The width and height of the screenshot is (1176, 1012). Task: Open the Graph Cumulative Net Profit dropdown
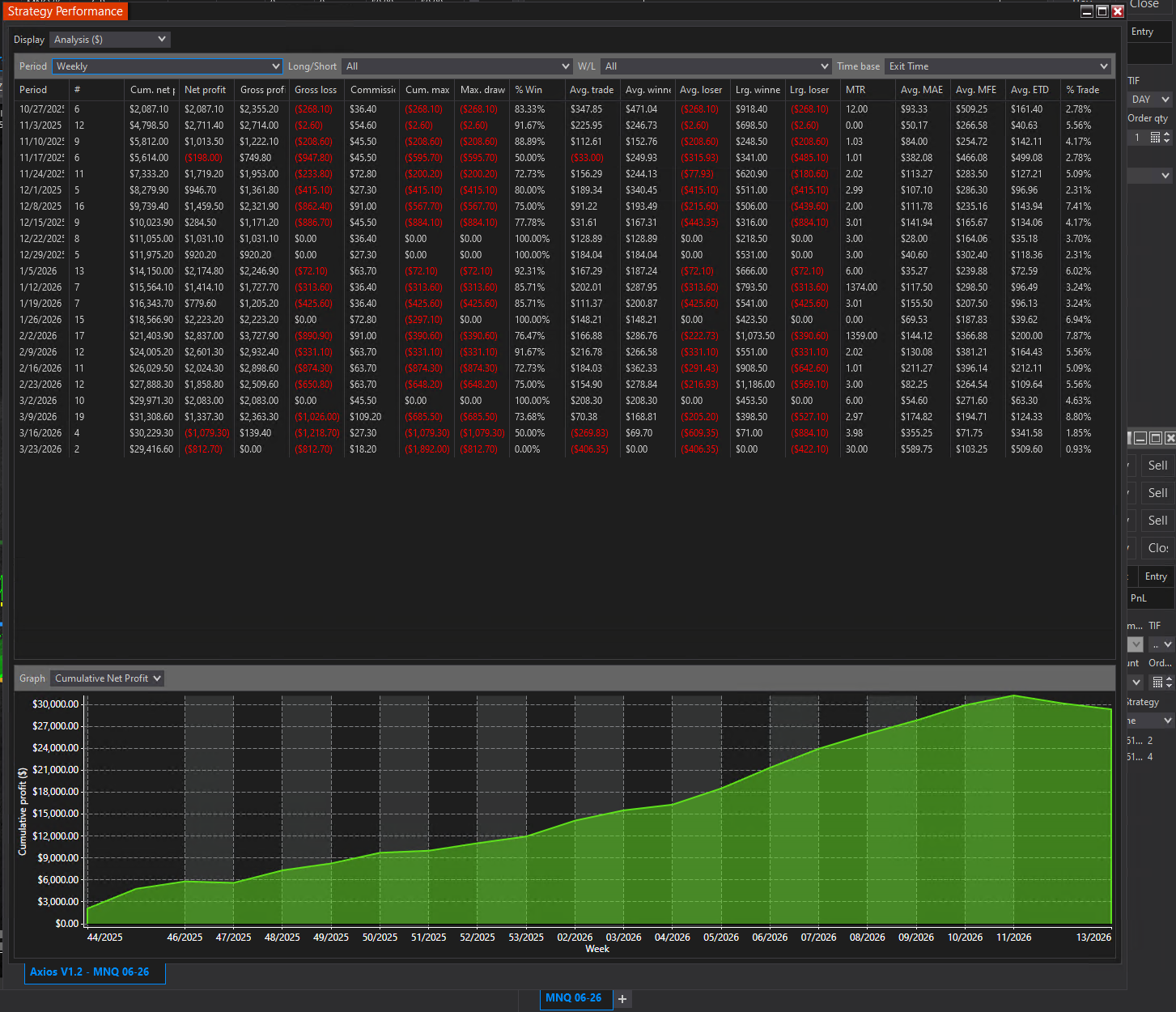click(x=108, y=678)
